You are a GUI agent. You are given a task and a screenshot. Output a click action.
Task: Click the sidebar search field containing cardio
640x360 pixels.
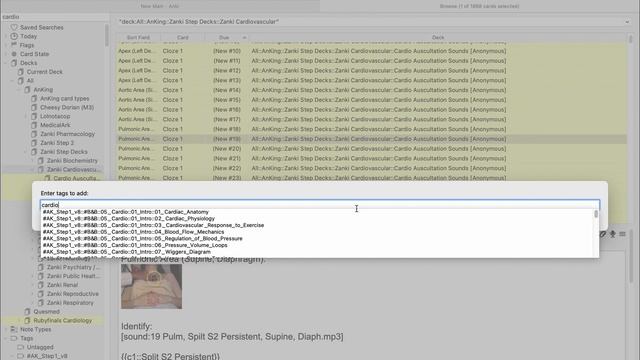(54, 17)
